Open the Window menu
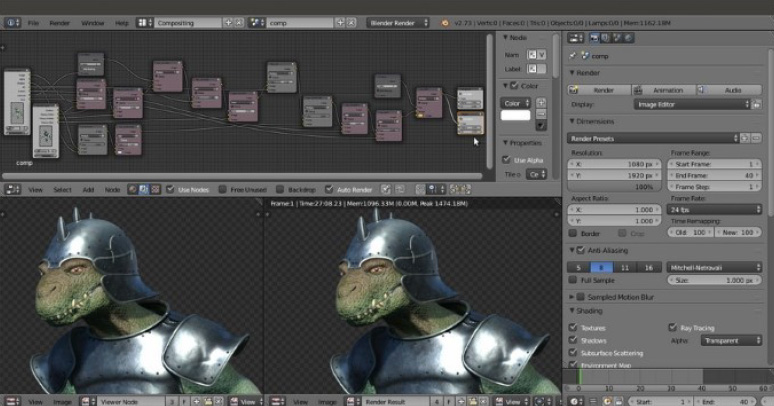Viewport: 774px width, 406px height. [92, 23]
